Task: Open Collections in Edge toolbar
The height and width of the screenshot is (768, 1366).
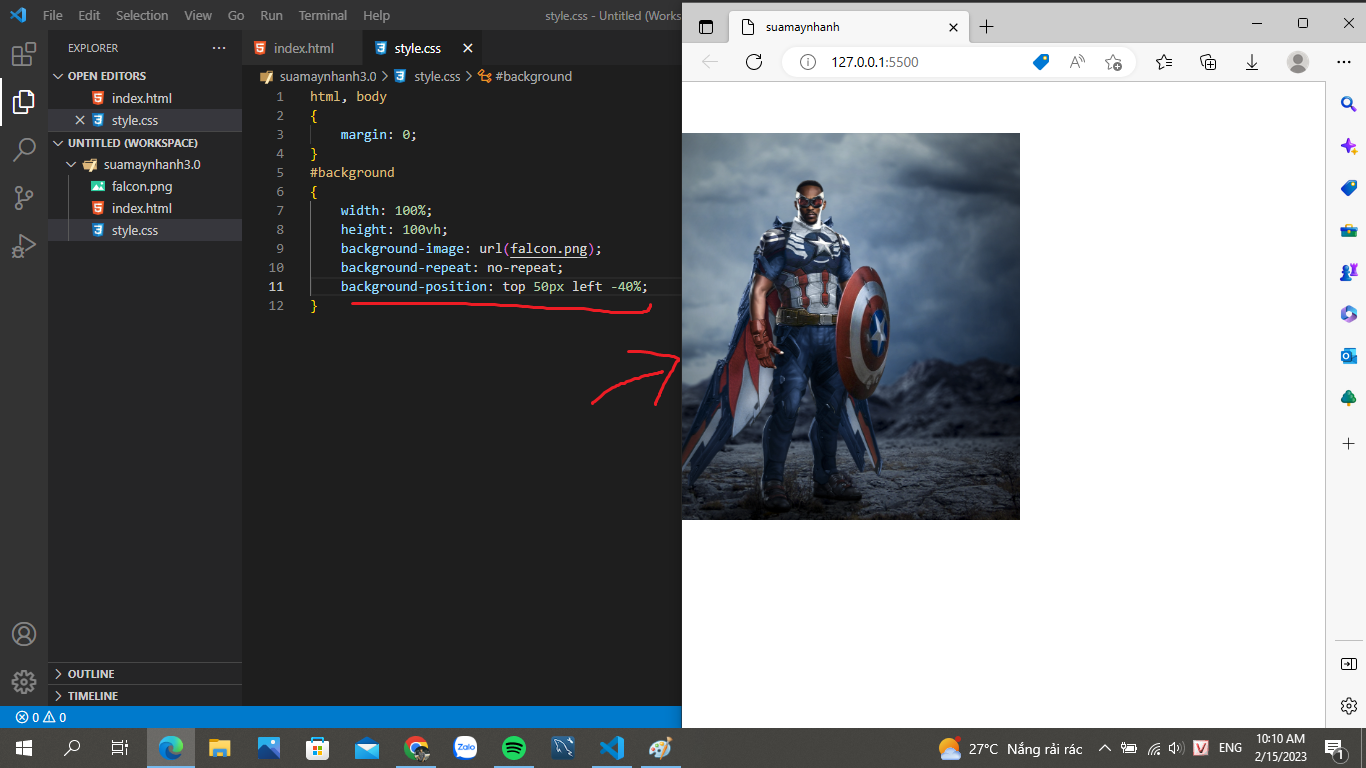Action: (x=1208, y=62)
